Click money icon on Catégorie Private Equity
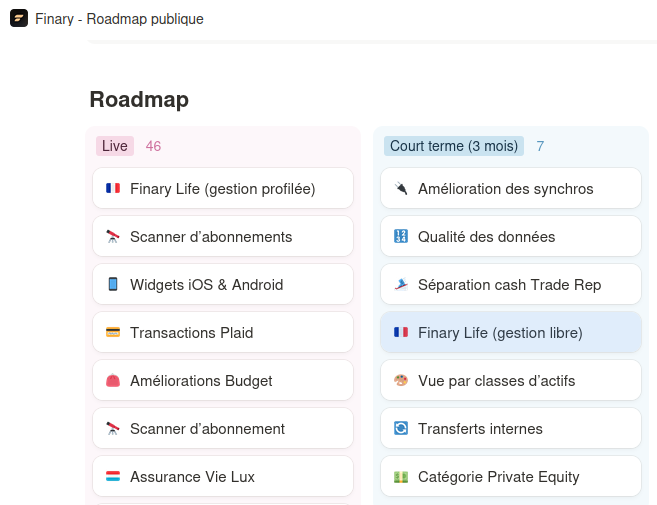657x505 pixels. [400, 477]
